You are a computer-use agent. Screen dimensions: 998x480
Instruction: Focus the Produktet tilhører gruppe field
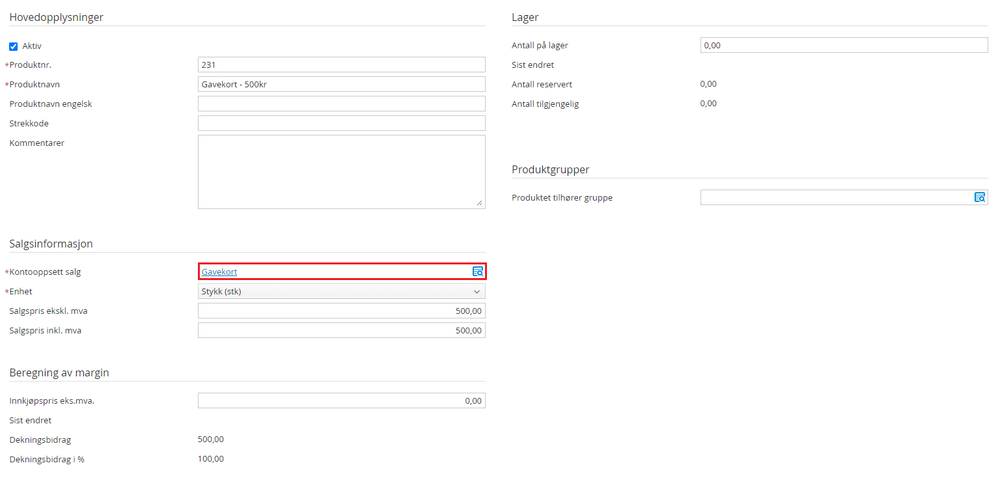pyautogui.click(x=836, y=198)
